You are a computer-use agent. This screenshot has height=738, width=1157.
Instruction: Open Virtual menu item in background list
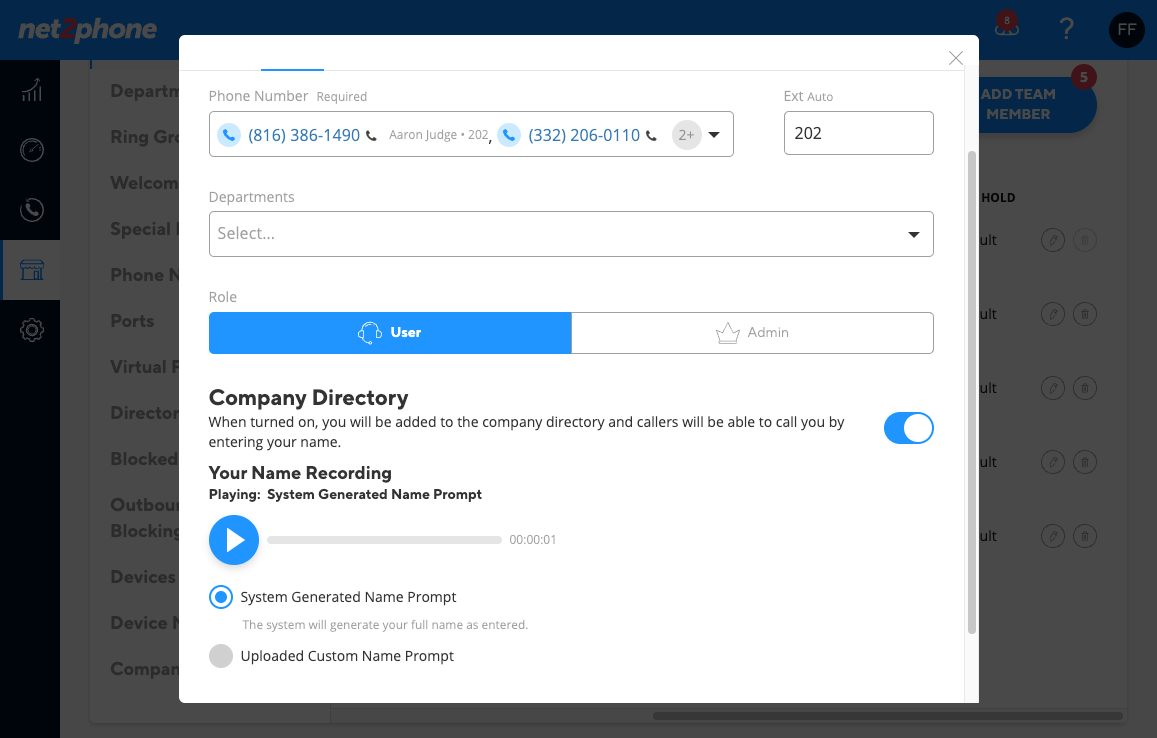[x=145, y=367]
